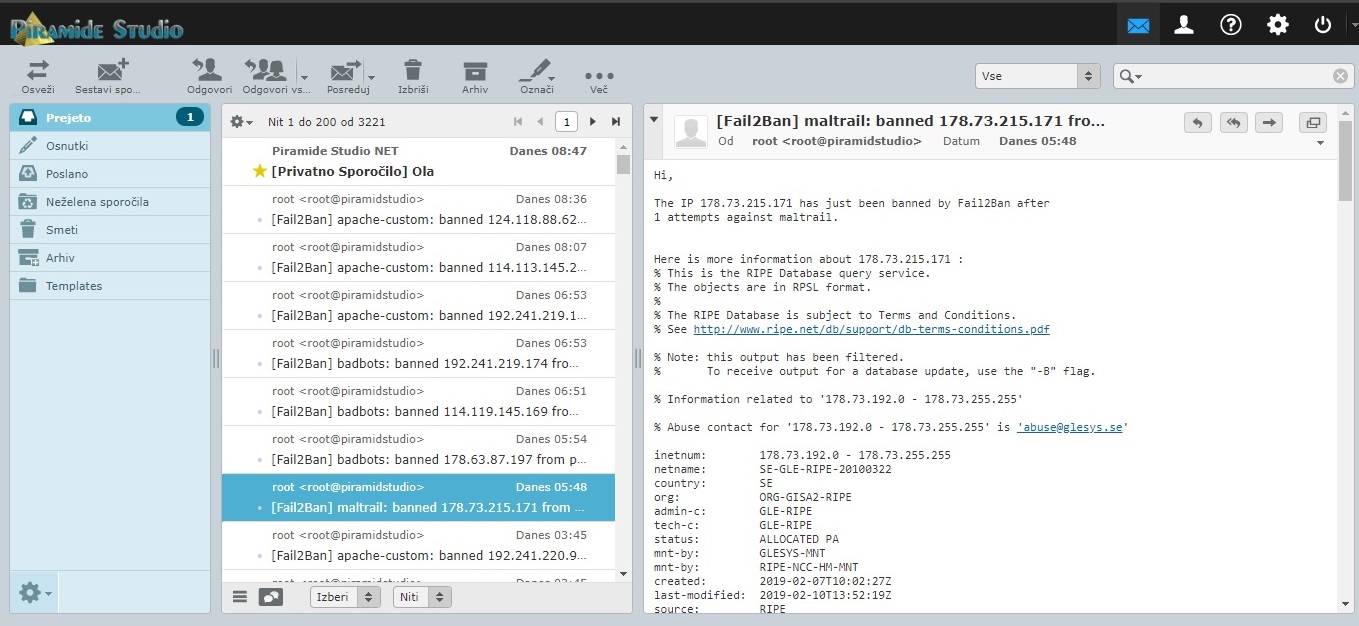The height and width of the screenshot is (626, 1359).
Task: Open the Izberi select dropdown
Action: (x=345, y=597)
